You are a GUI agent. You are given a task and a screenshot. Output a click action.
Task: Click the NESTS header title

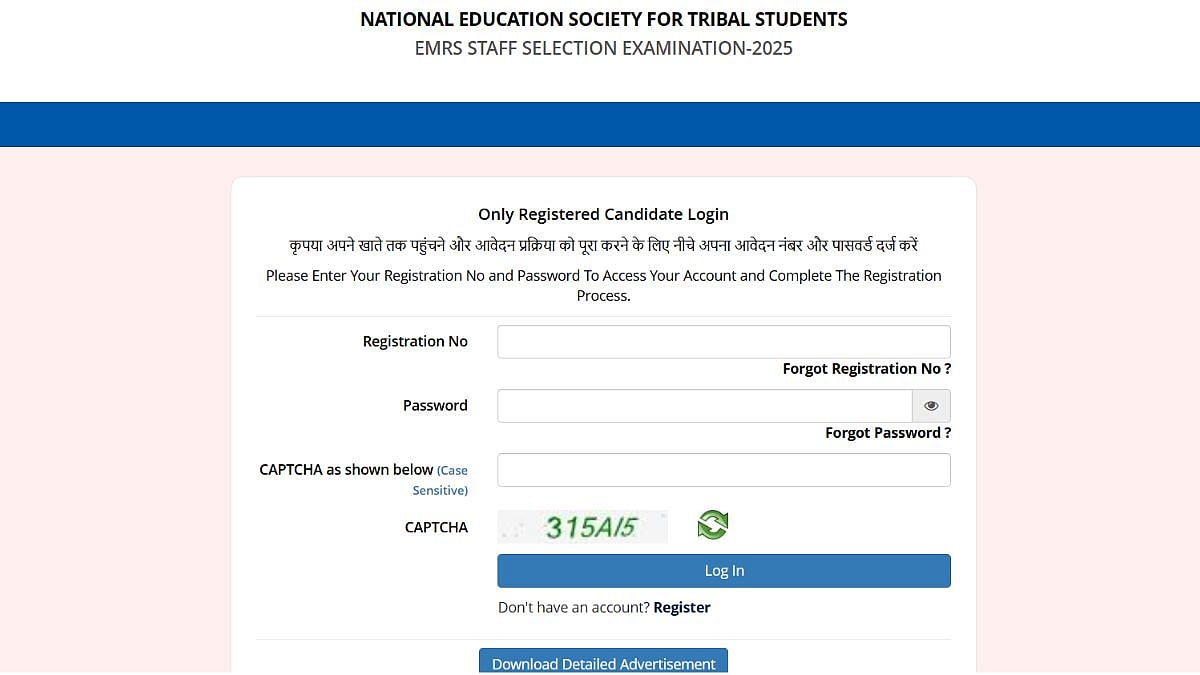pos(602,18)
